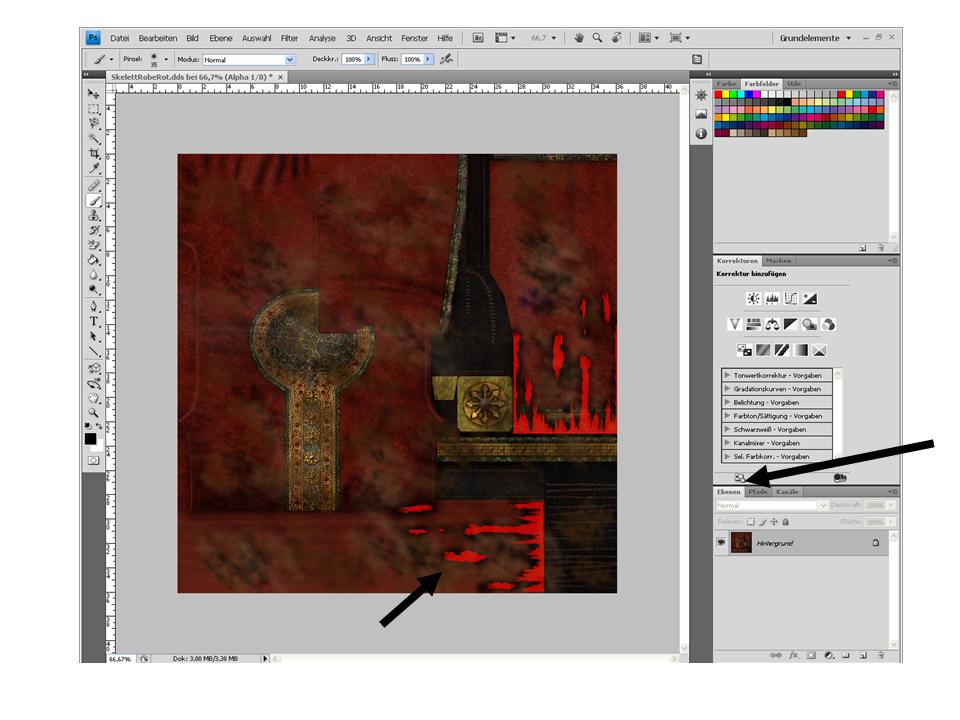Select the Eyedropper tool

click(93, 168)
